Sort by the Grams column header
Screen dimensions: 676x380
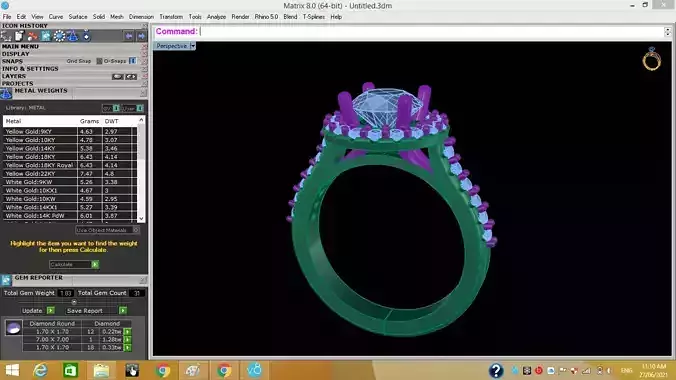[89, 121]
